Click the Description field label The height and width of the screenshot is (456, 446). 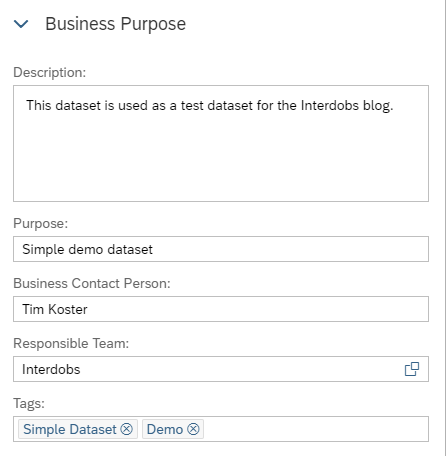(50, 73)
